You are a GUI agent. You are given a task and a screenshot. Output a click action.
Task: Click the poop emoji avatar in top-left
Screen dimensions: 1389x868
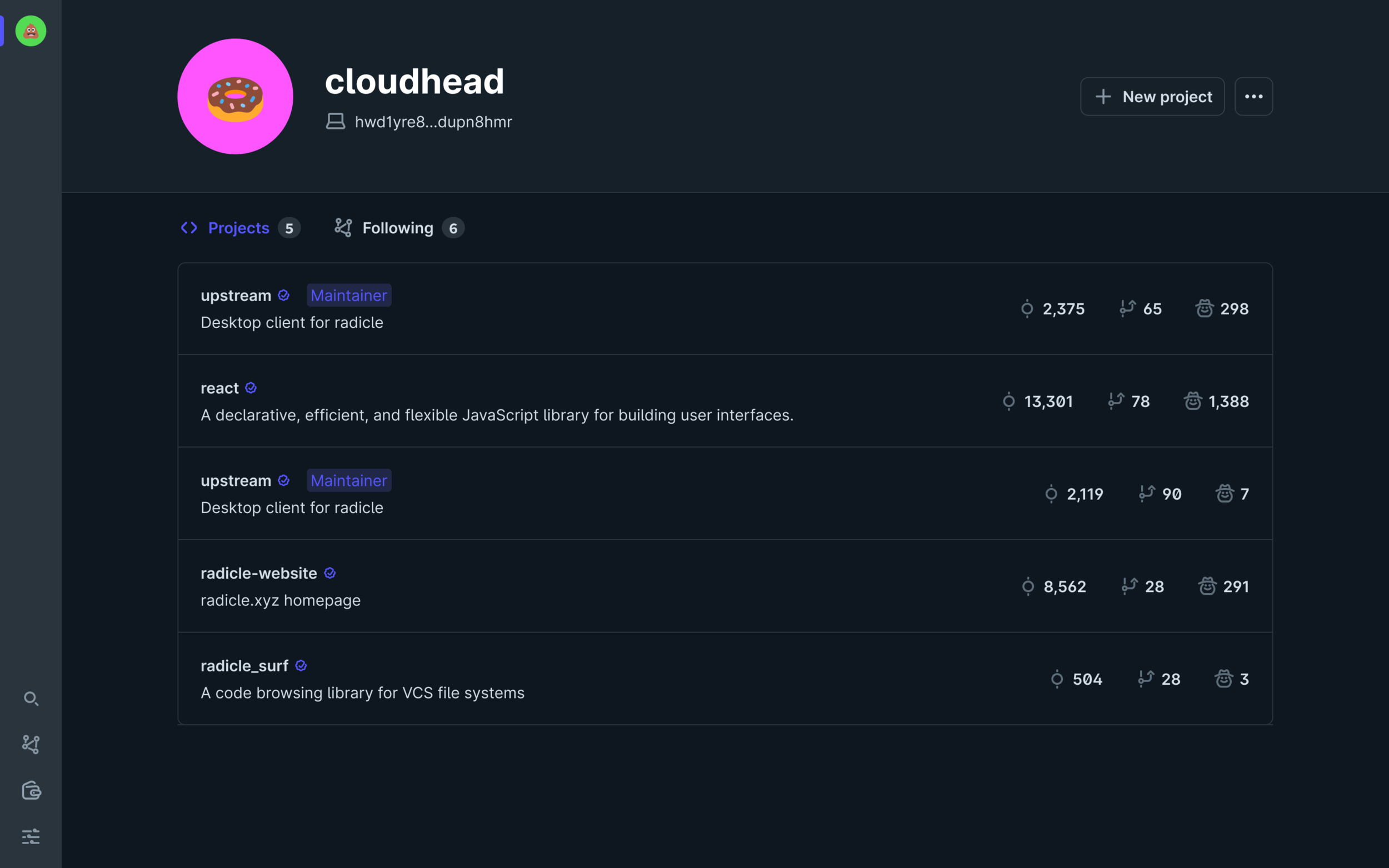(x=30, y=31)
